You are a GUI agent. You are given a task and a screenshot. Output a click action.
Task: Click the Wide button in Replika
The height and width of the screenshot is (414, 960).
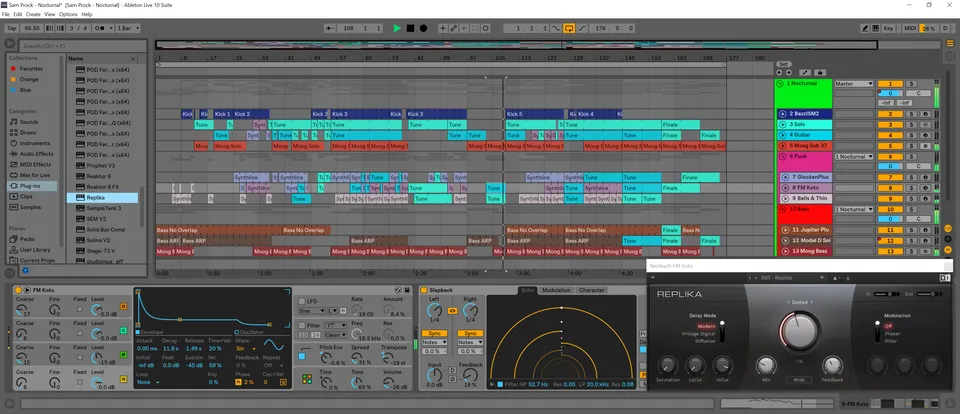click(x=799, y=380)
